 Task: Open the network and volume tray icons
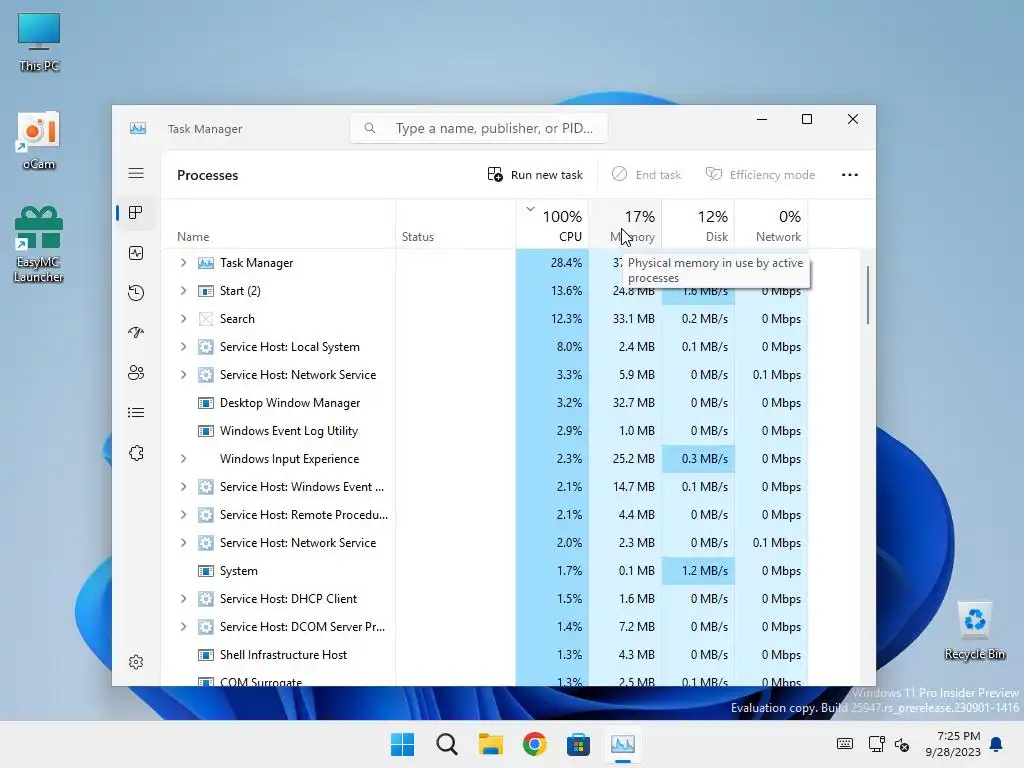tap(889, 744)
